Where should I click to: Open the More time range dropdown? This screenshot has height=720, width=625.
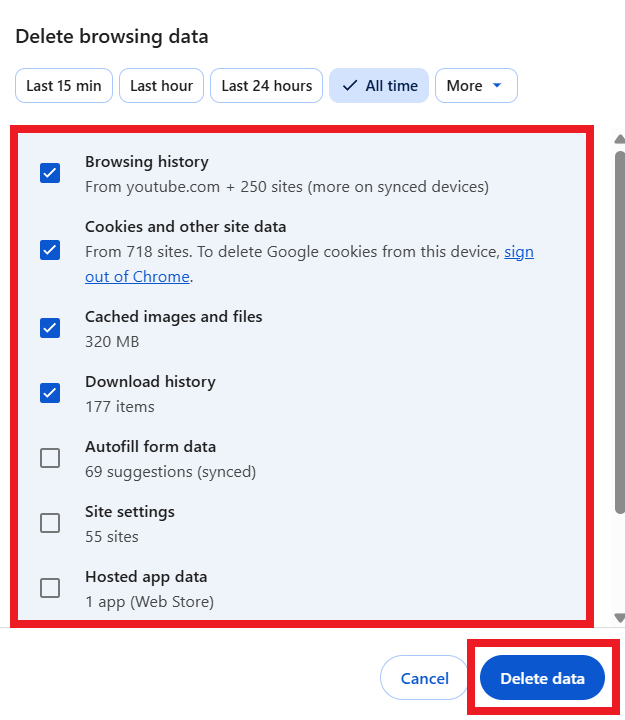[x=476, y=86]
